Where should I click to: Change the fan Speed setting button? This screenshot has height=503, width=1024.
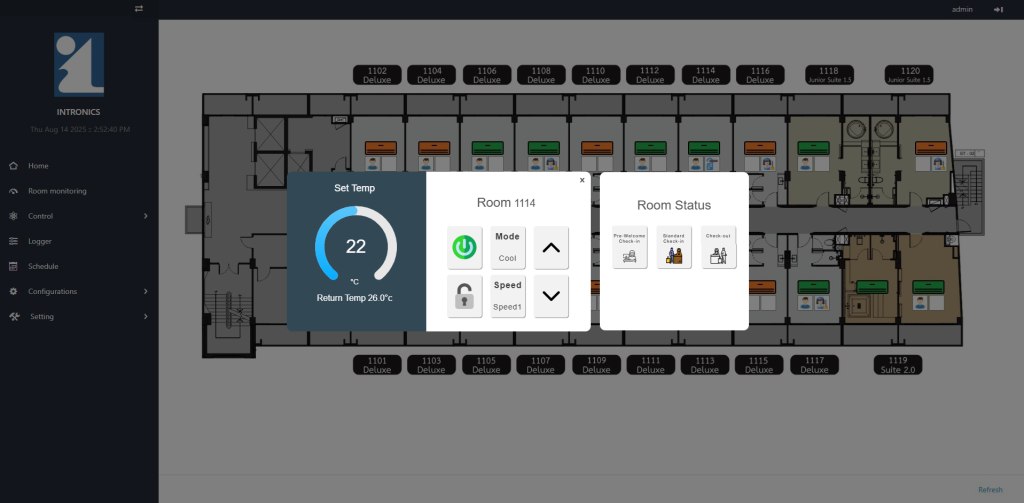[508, 297]
